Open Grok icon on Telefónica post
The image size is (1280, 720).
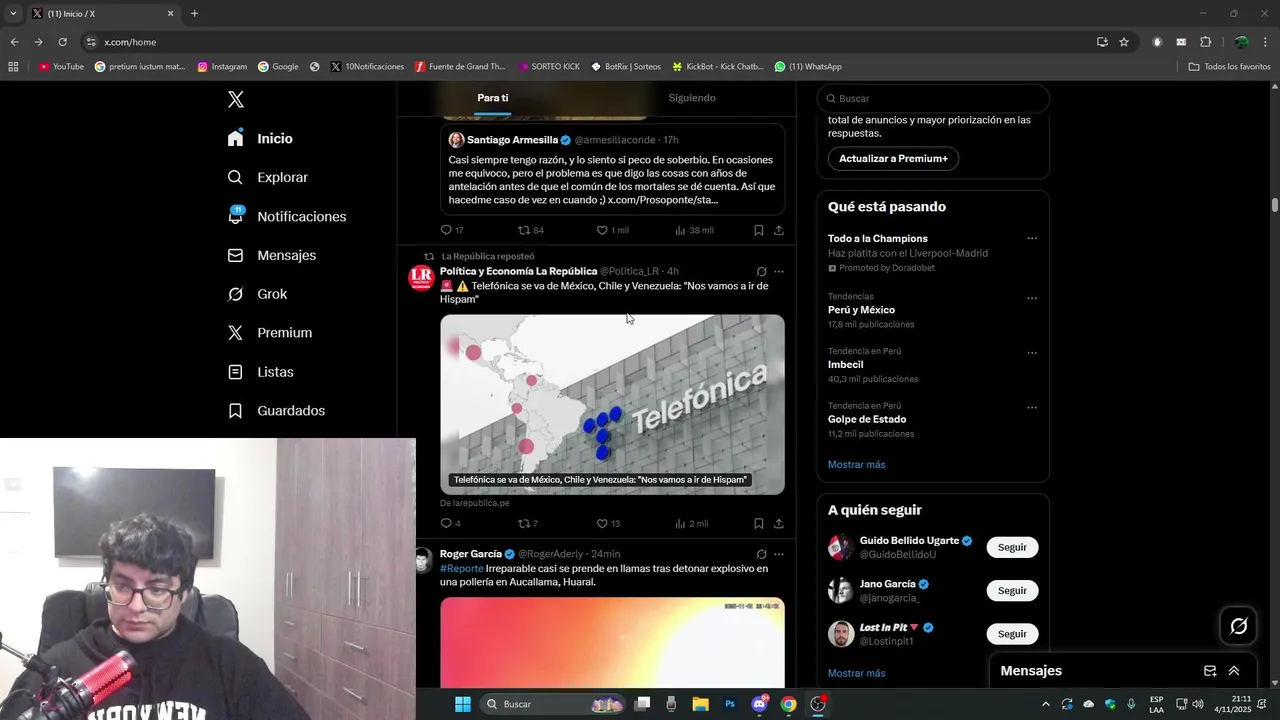tap(761, 271)
